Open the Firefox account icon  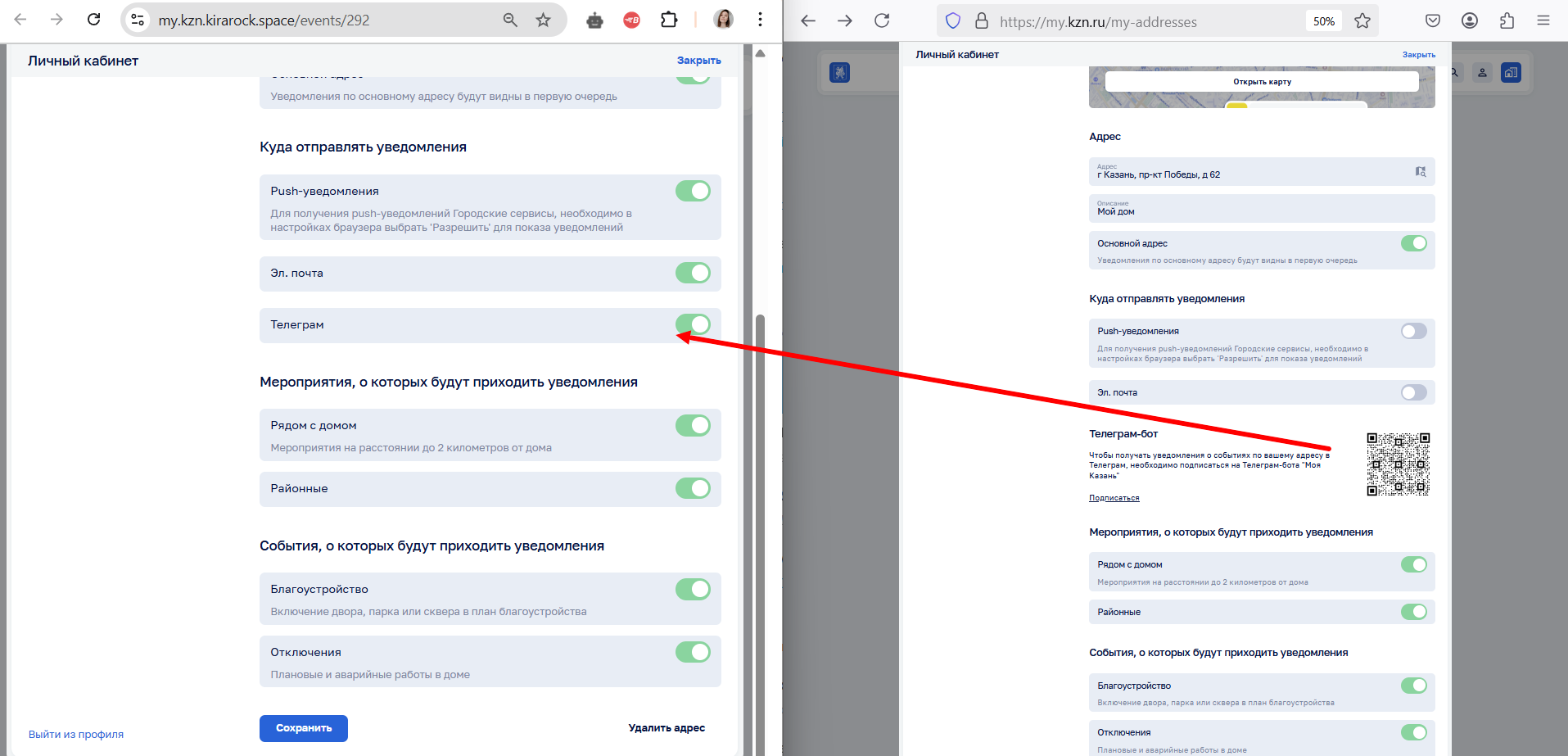click(x=1470, y=20)
